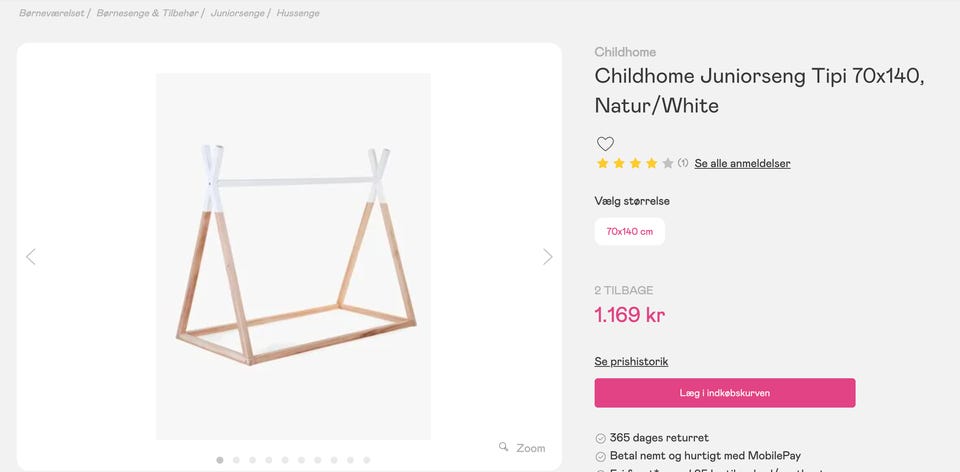Click Læg i indkøbskurven button
The image size is (960, 472).
point(724,393)
